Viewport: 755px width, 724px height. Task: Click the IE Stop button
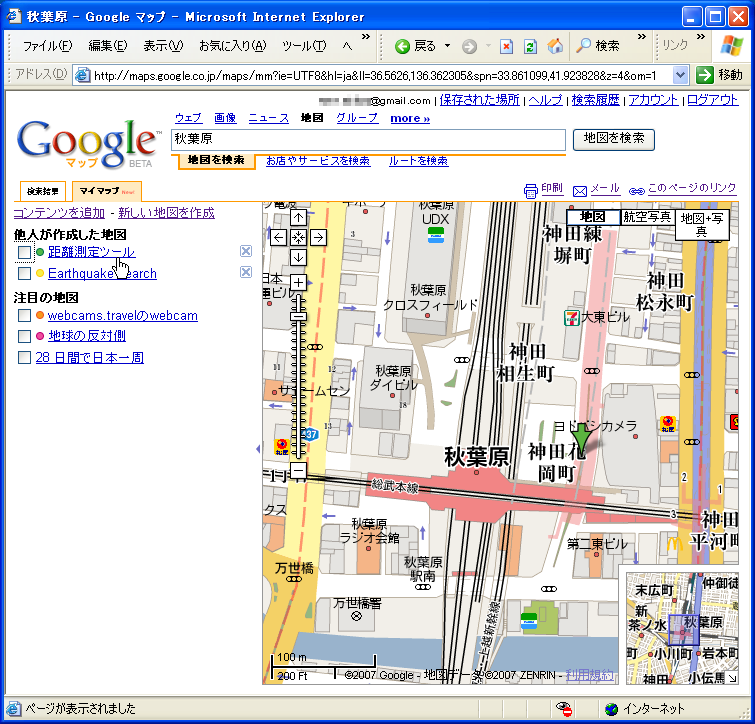(x=506, y=47)
